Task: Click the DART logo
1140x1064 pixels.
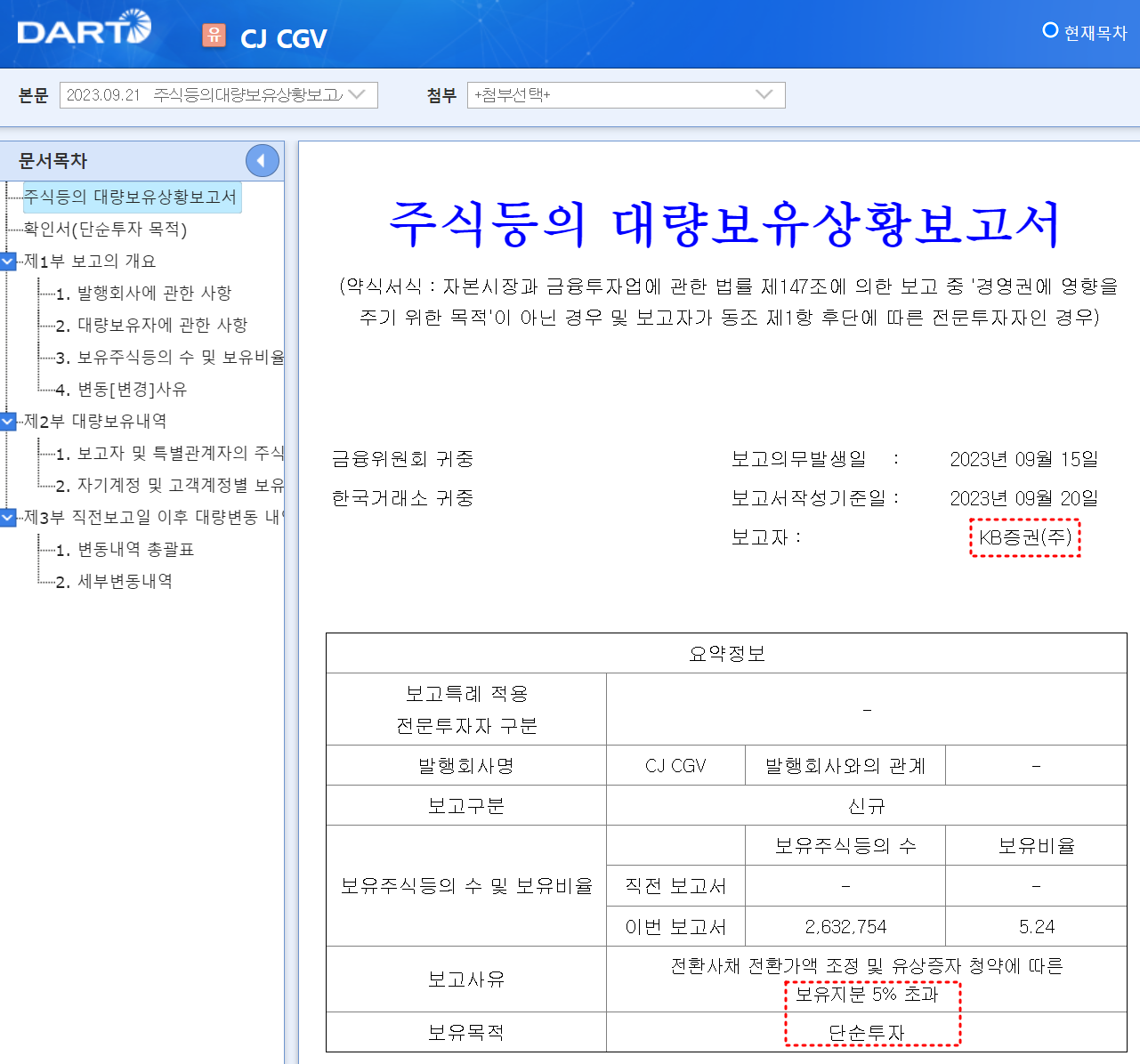Action: 85,28
